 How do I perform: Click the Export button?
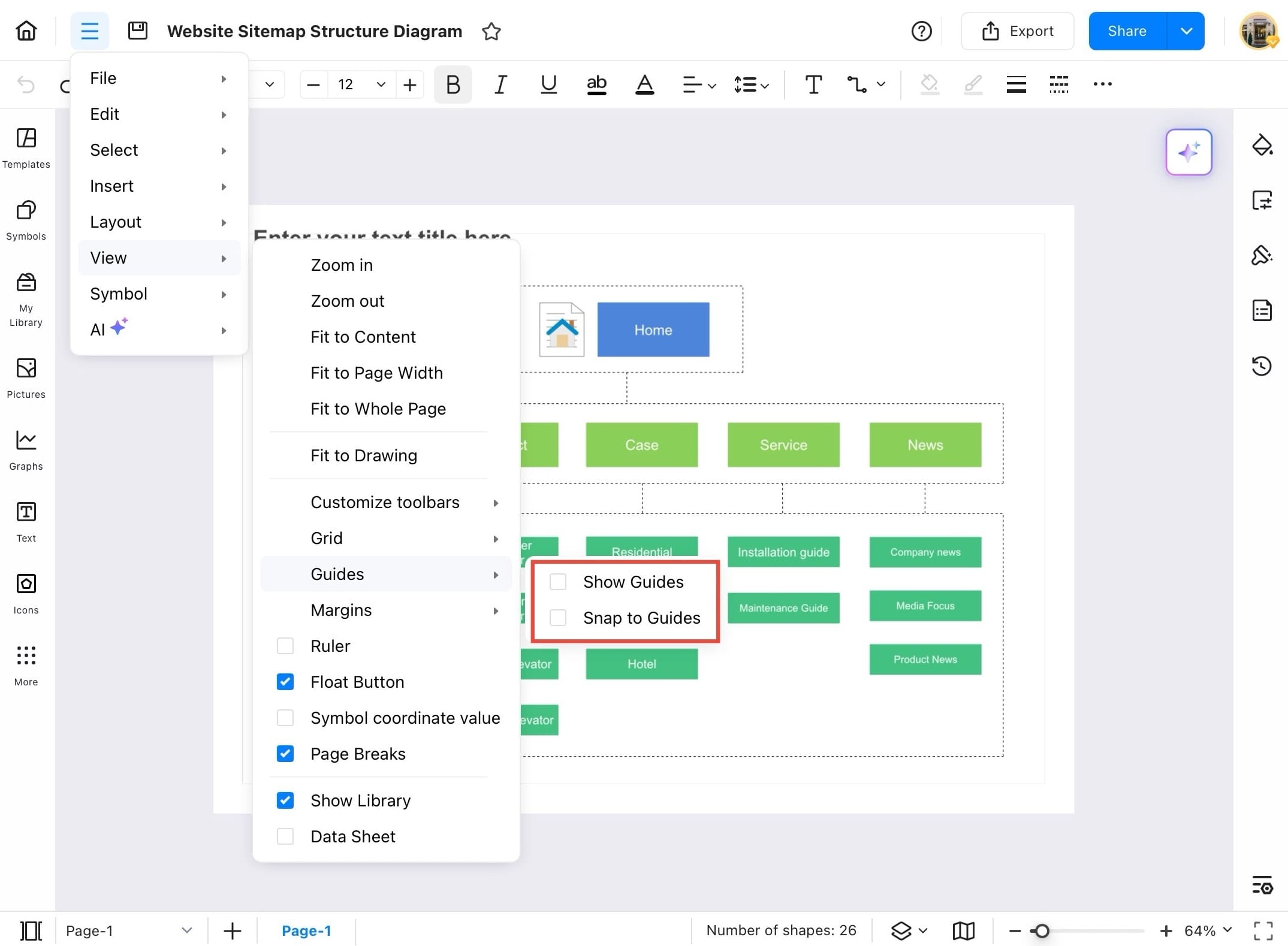click(1017, 31)
